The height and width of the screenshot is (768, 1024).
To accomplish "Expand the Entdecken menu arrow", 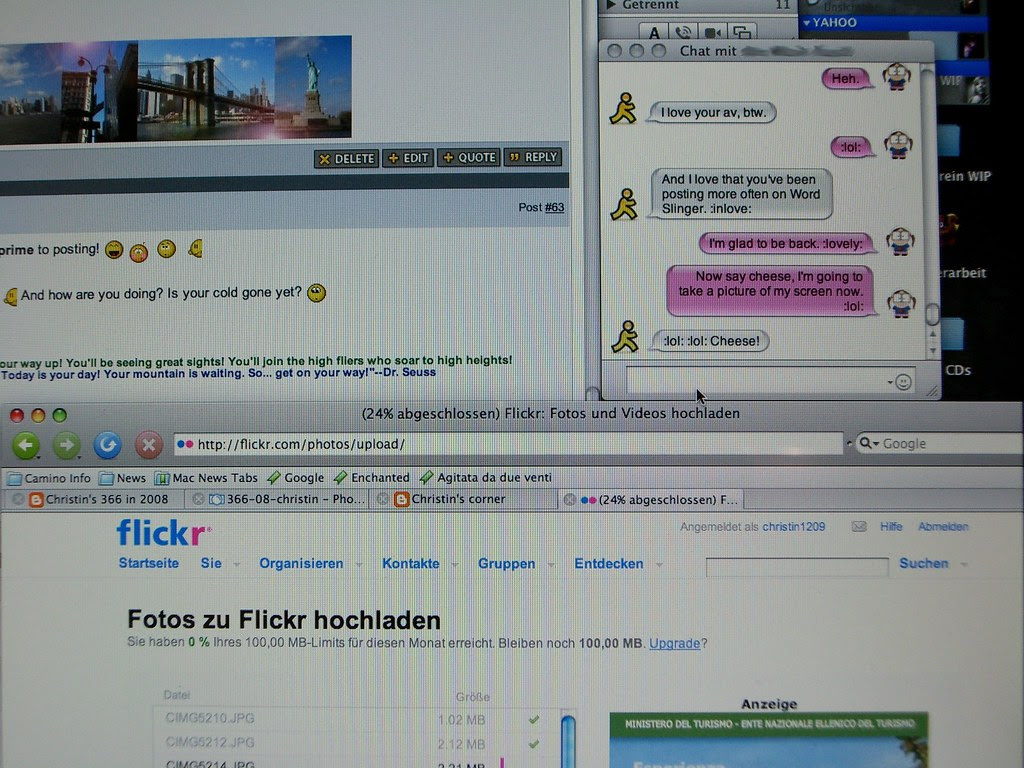I will 660,564.
